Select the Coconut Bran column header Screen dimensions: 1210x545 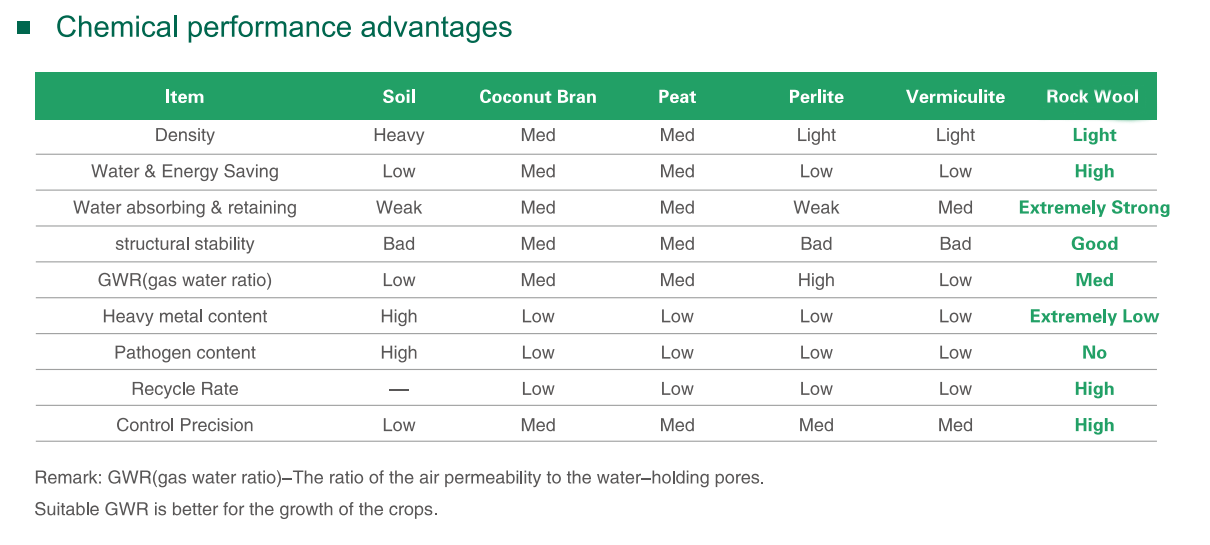tap(538, 97)
